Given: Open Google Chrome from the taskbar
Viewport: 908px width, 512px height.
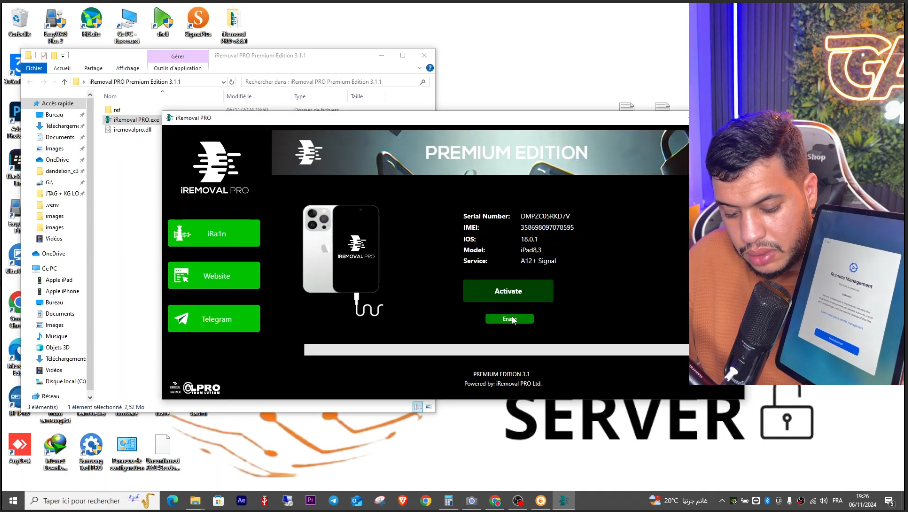Looking at the screenshot, I should click(x=426, y=500).
